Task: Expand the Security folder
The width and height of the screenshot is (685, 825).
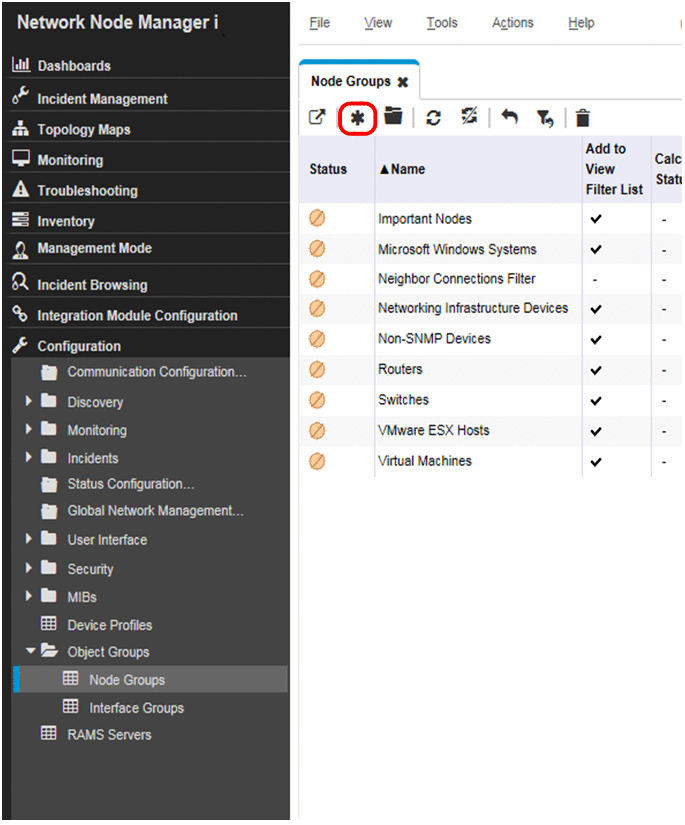Action: pos(29,569)
